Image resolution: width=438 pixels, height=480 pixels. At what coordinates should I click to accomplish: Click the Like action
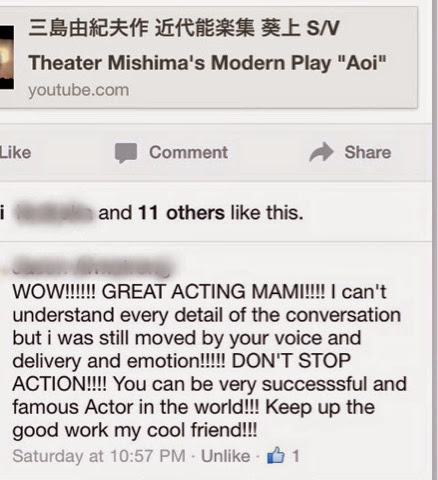(x=15, y=153)
